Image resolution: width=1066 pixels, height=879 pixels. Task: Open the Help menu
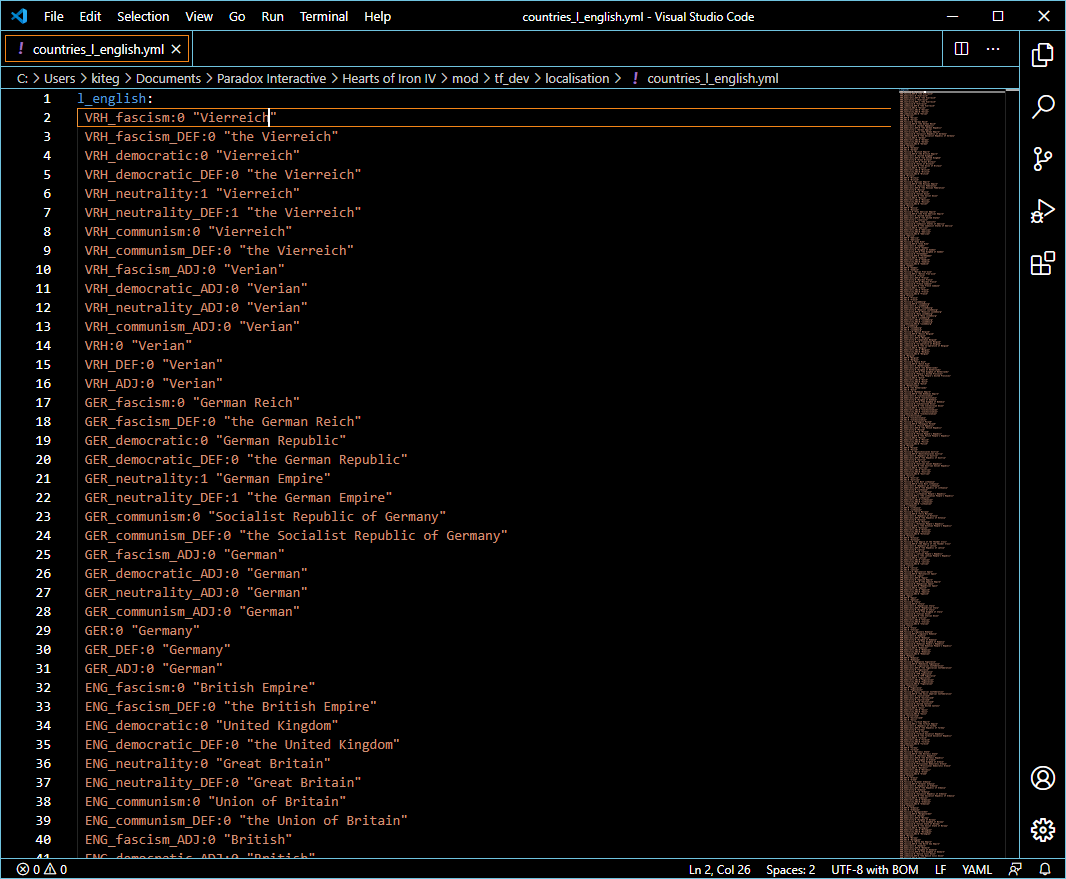click(377, 16)
